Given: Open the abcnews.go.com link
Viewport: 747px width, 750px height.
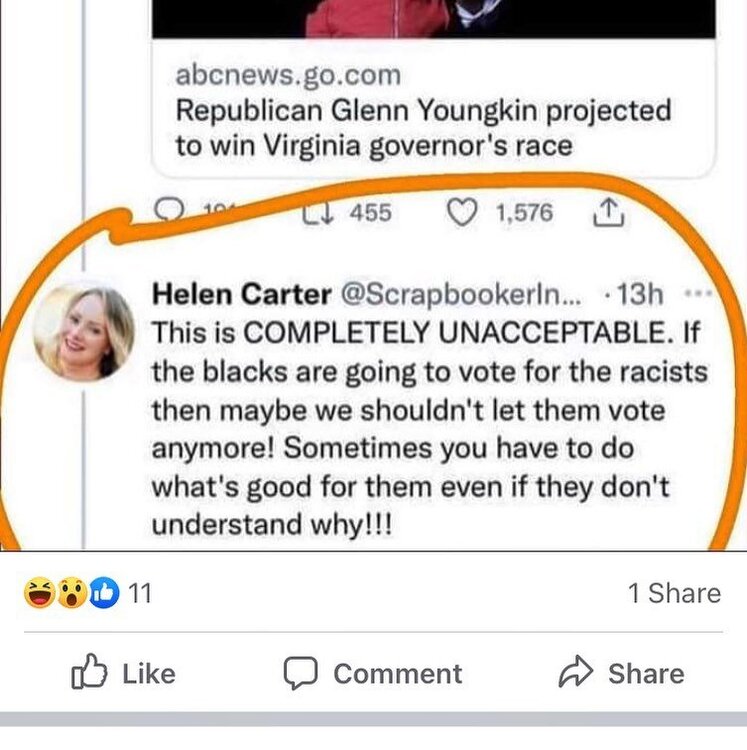Looking at the screenshot, I should 287,74.
